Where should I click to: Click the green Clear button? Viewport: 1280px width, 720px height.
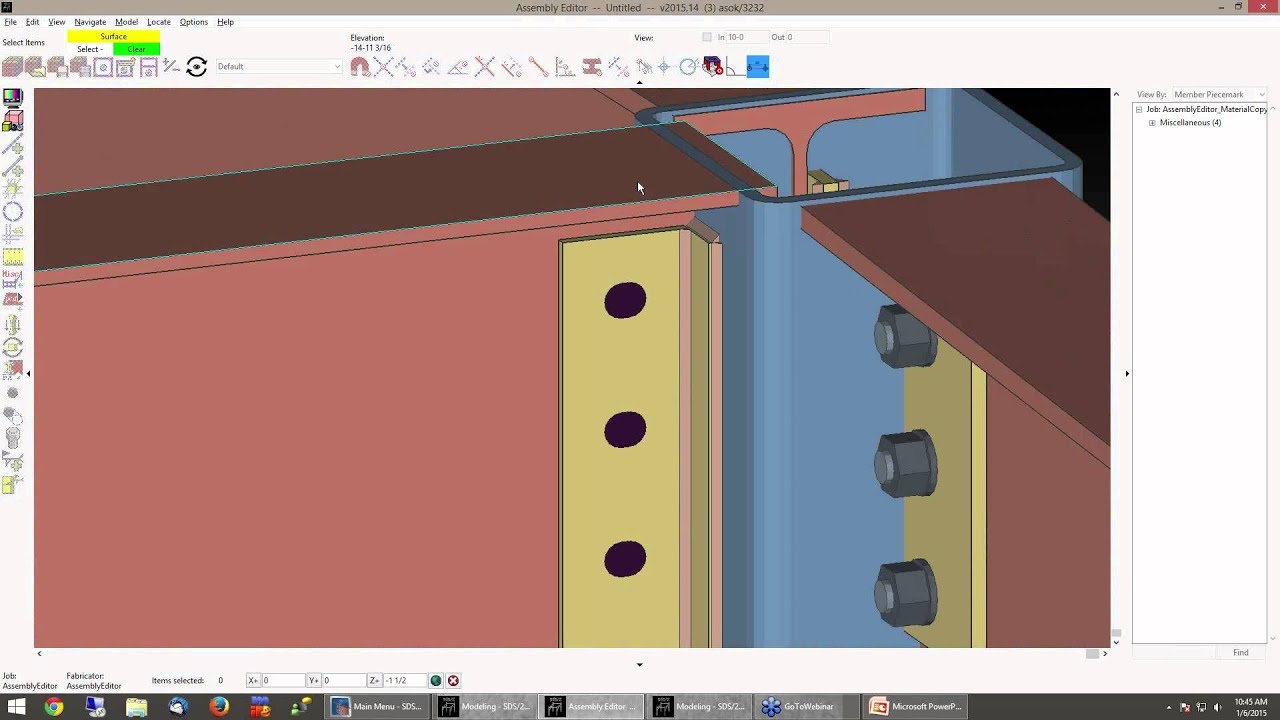point(136,49)
